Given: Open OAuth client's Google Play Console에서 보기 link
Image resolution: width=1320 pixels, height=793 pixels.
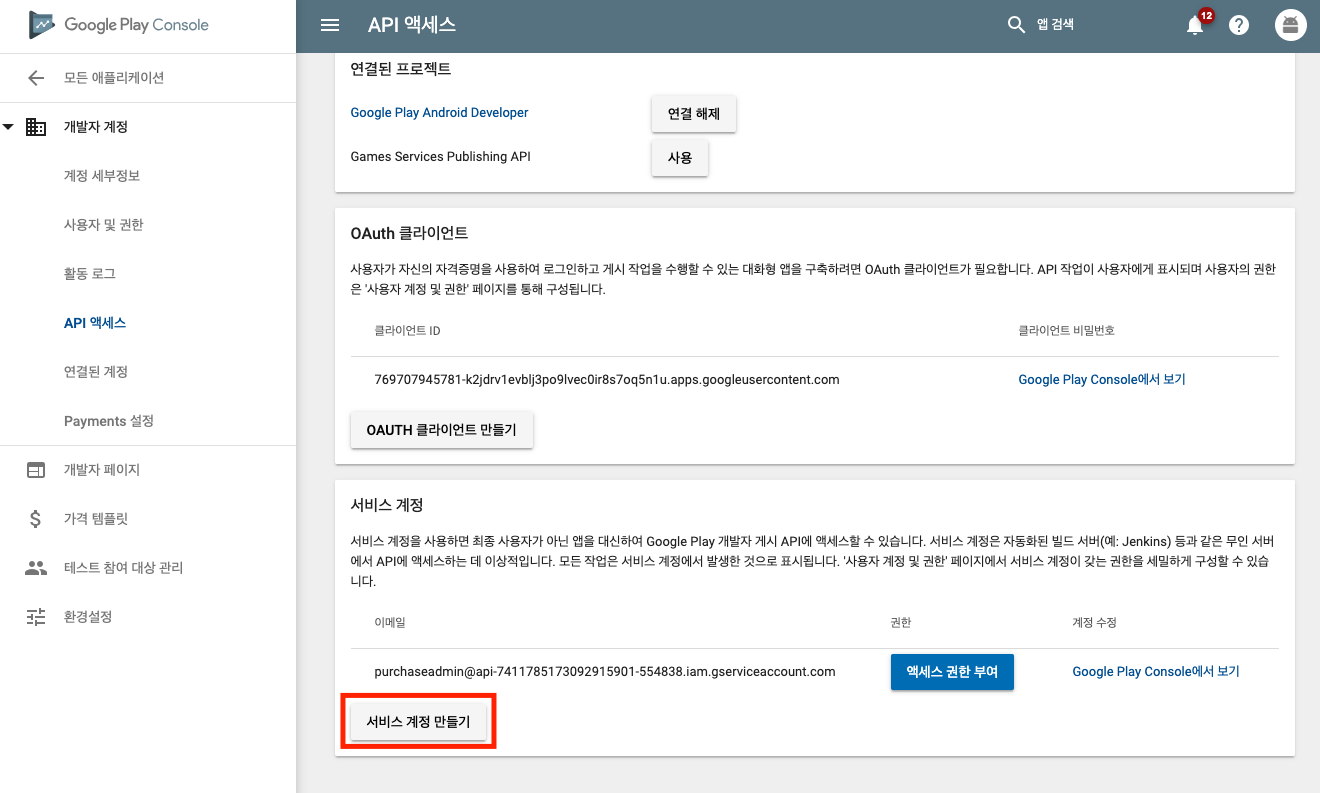Looking at the screenshot, I should [1101, 380].
